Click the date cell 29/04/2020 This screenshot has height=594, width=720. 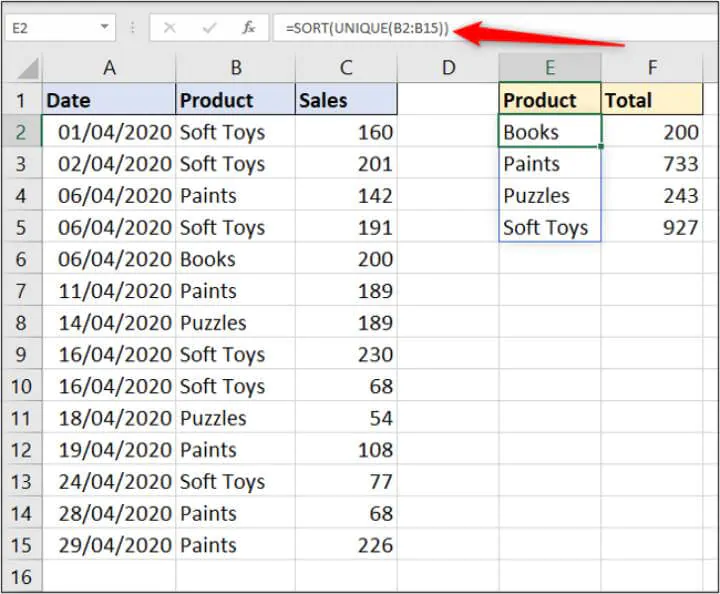pyautogui.click(x=109, y=545)
